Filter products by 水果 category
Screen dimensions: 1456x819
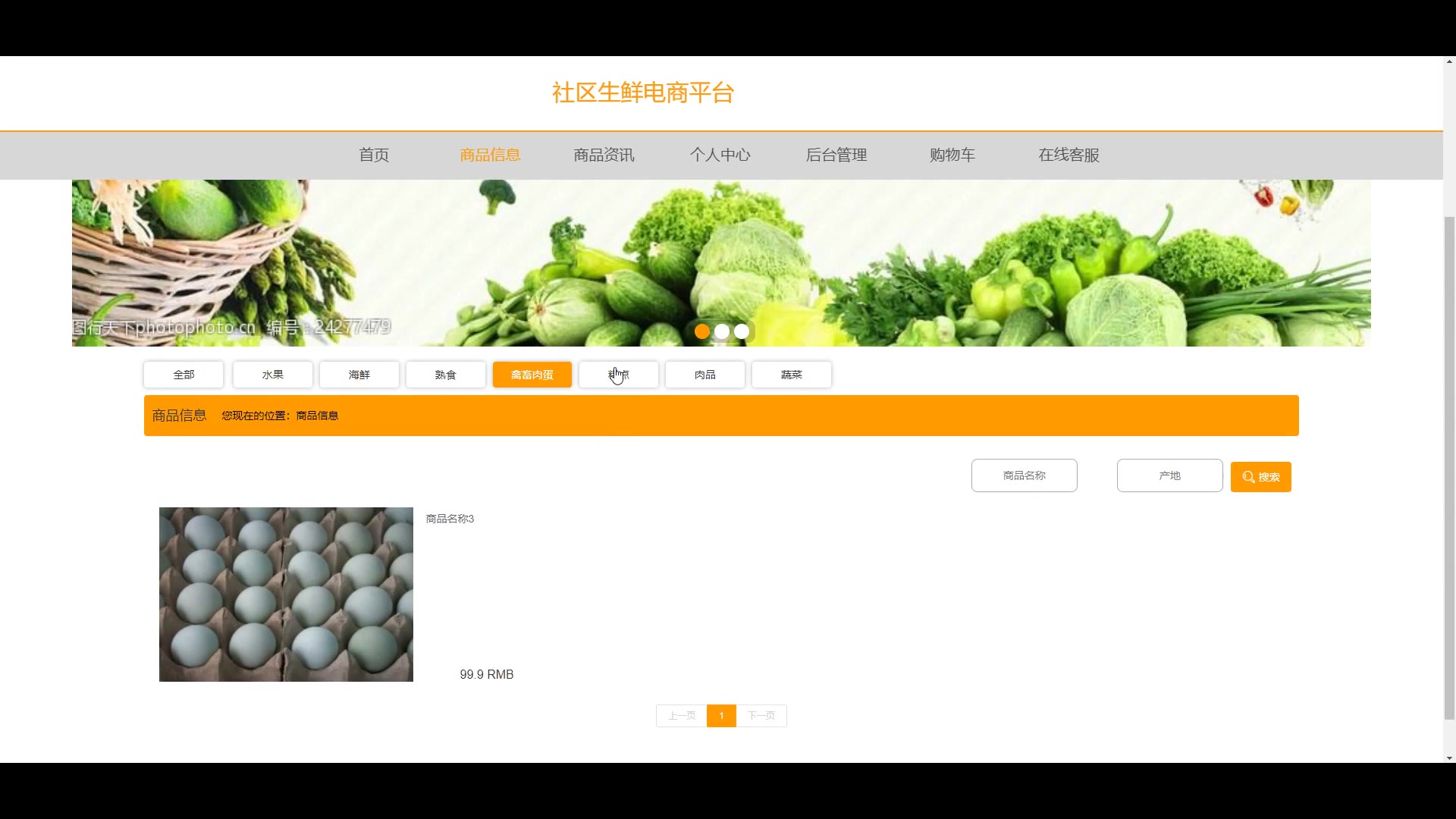[273, 375]
